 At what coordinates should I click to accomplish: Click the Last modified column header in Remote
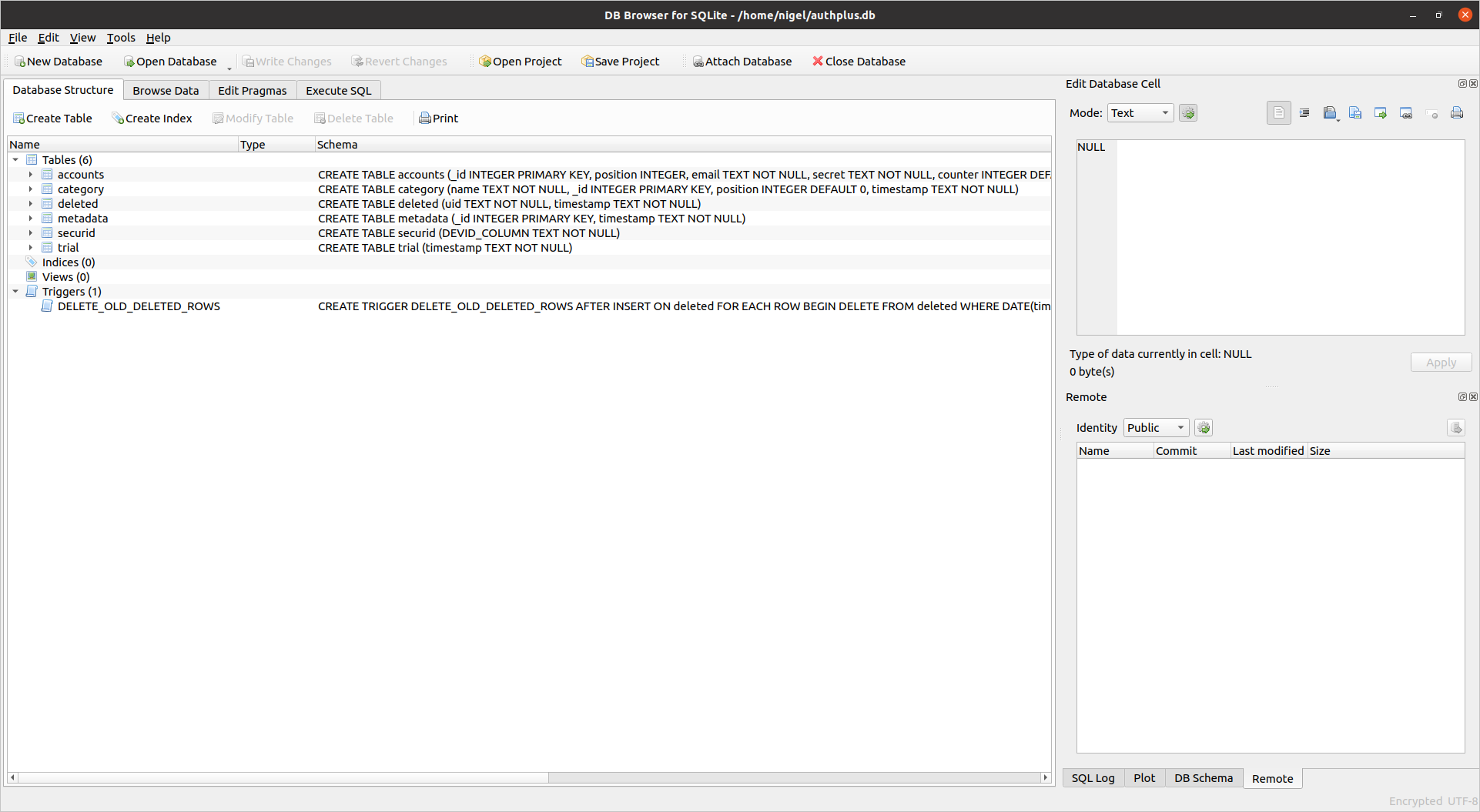click(1268, 451)
